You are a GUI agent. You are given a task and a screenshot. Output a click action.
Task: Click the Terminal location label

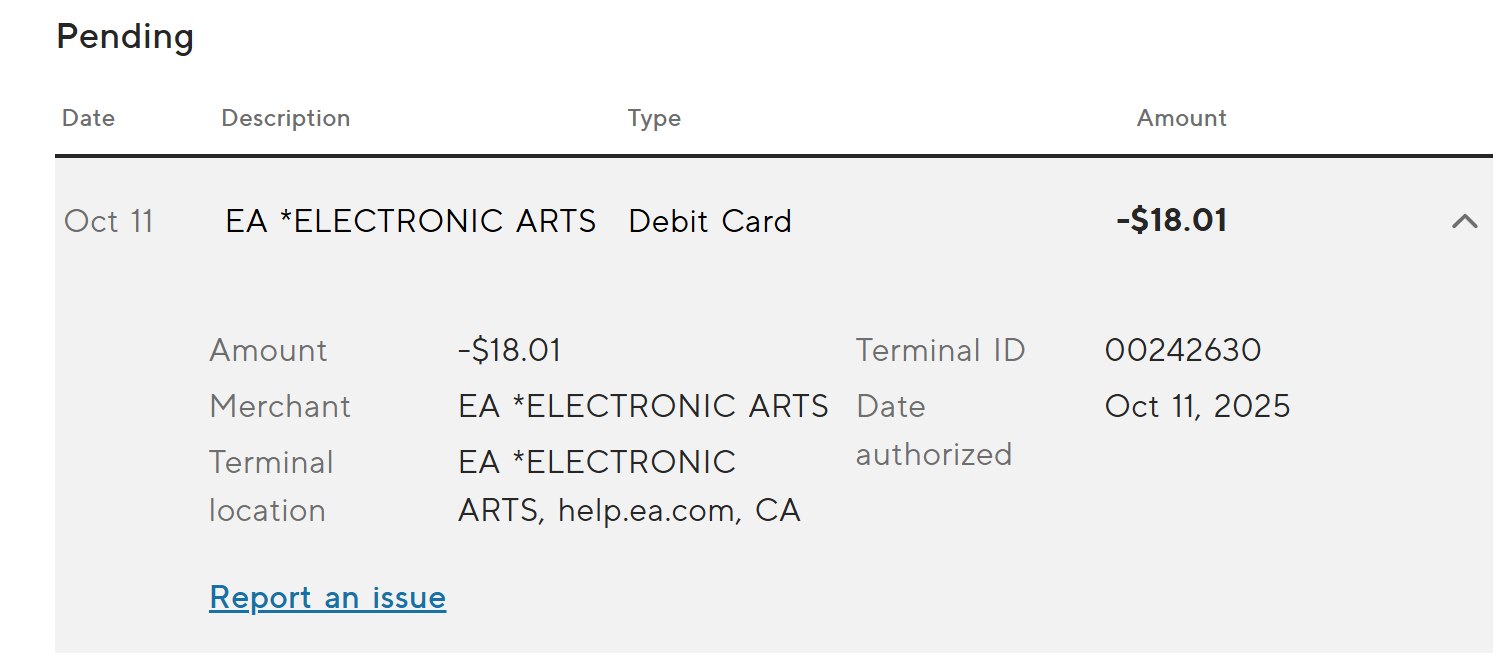[x=270, y=486]
